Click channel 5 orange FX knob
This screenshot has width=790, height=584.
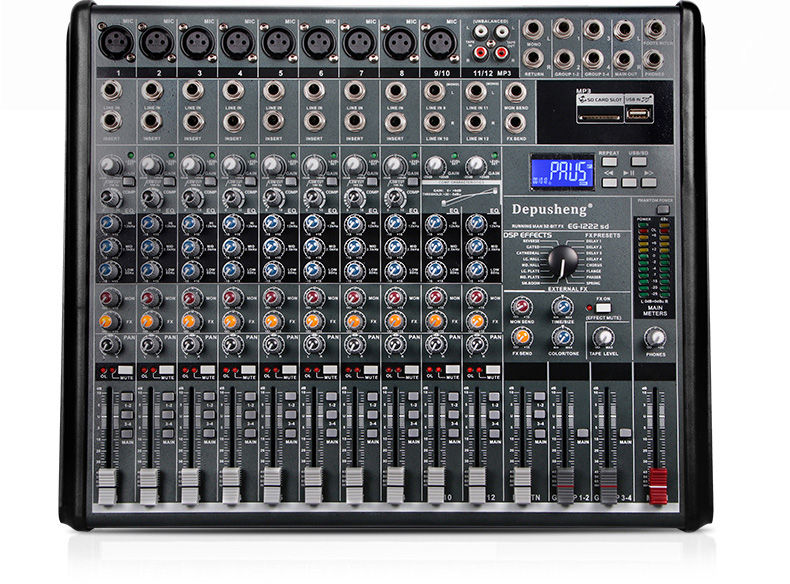coord(272,320)
